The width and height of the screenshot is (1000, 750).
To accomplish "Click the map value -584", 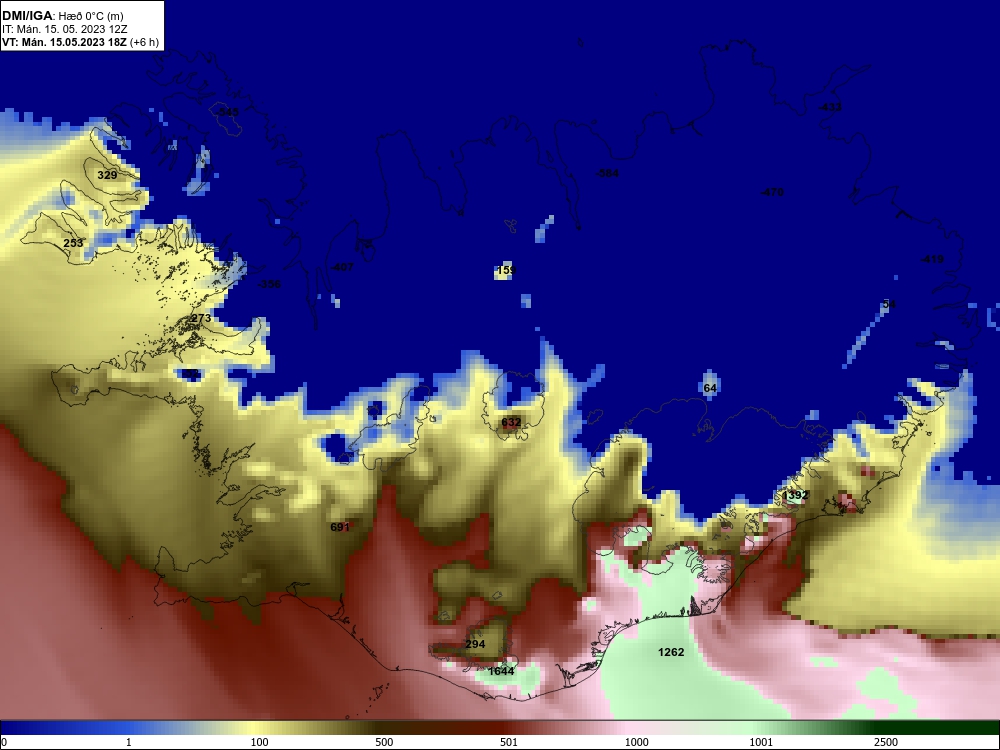I will point(607,173).
